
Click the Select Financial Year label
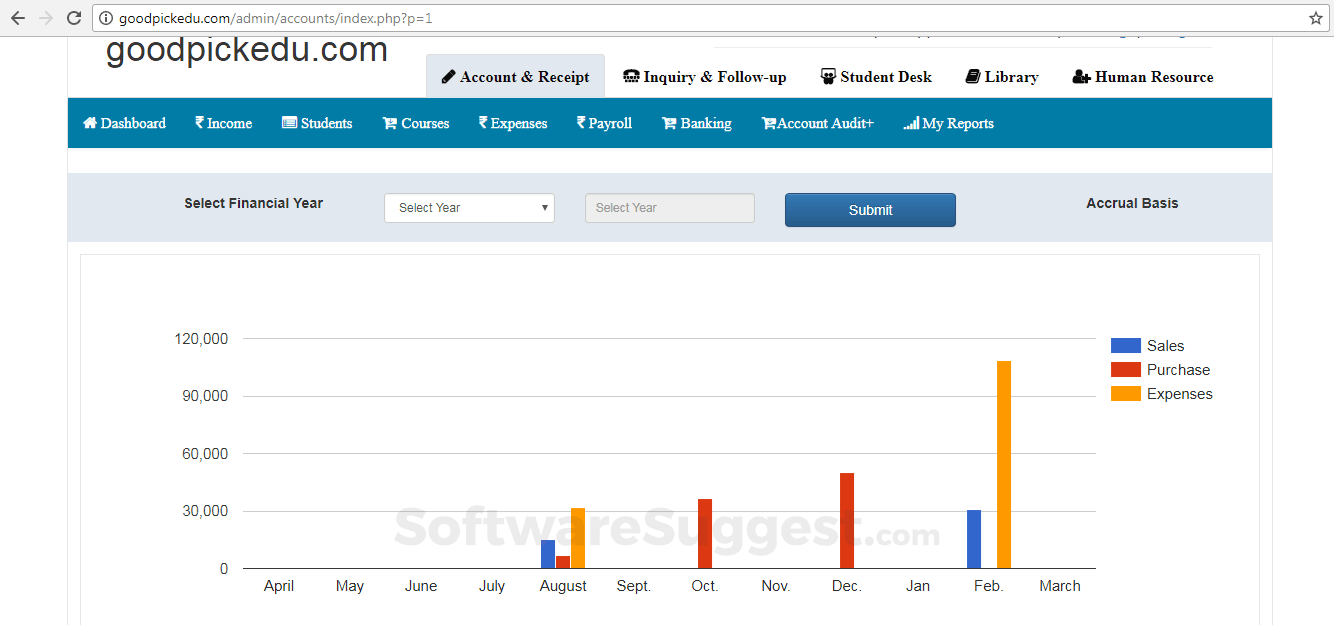(254, 203)
